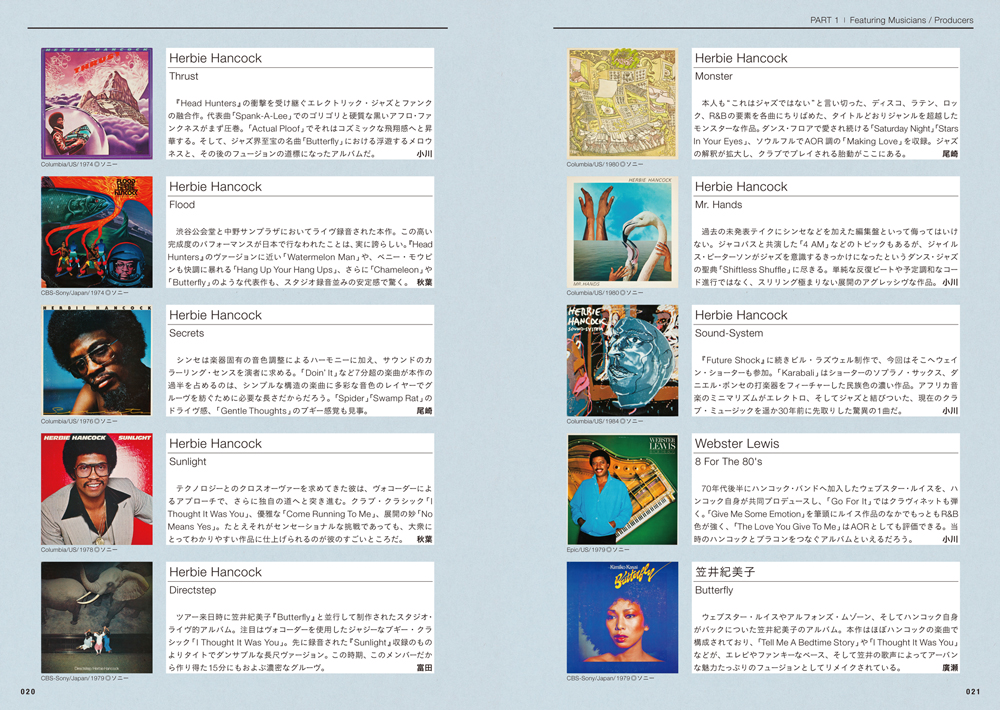Click the album title 'Flood'
The width and height of the screenshot is (1000, 710).
(x=182, y=205)
